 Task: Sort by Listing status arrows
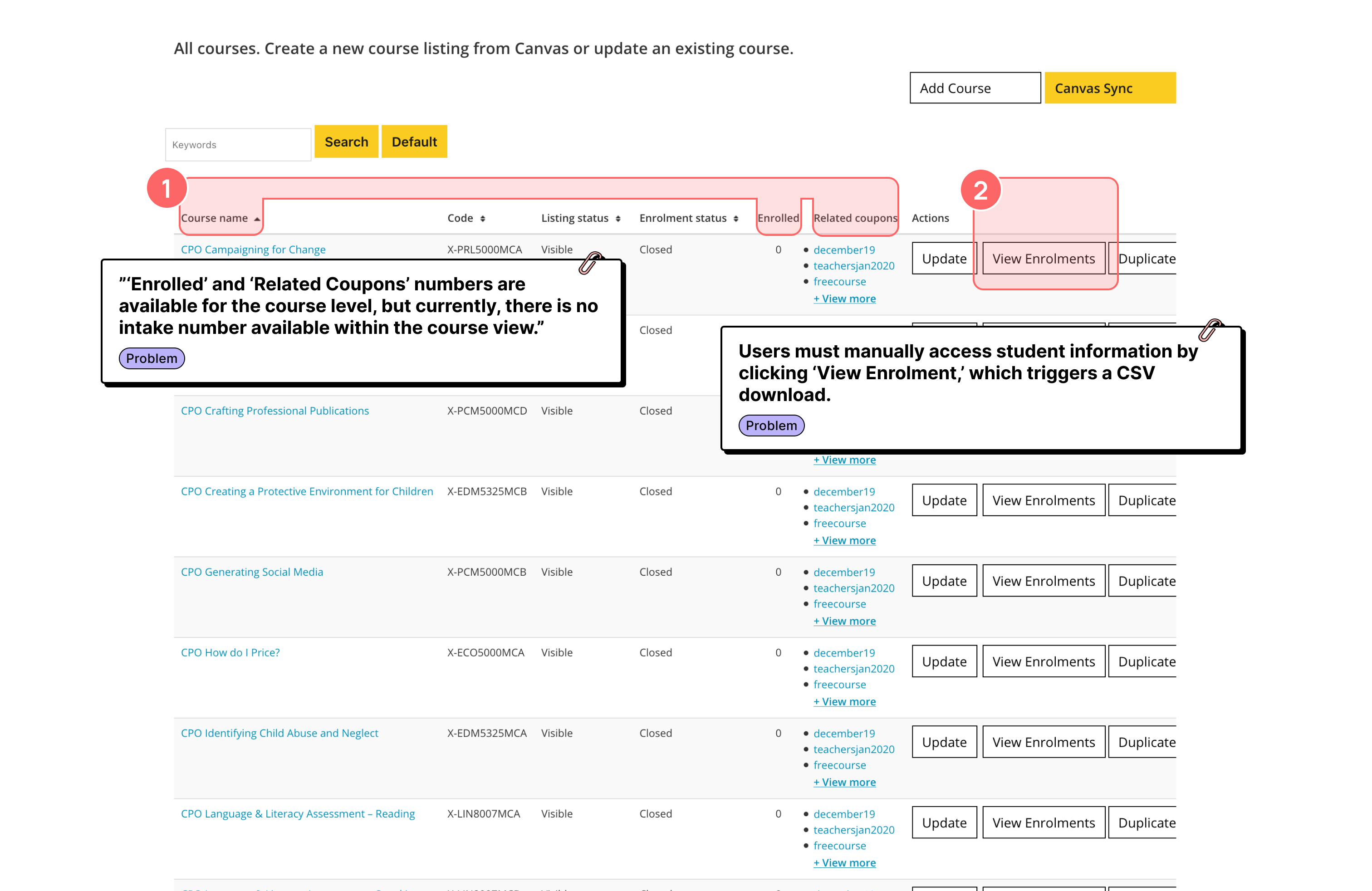[617, 218]
